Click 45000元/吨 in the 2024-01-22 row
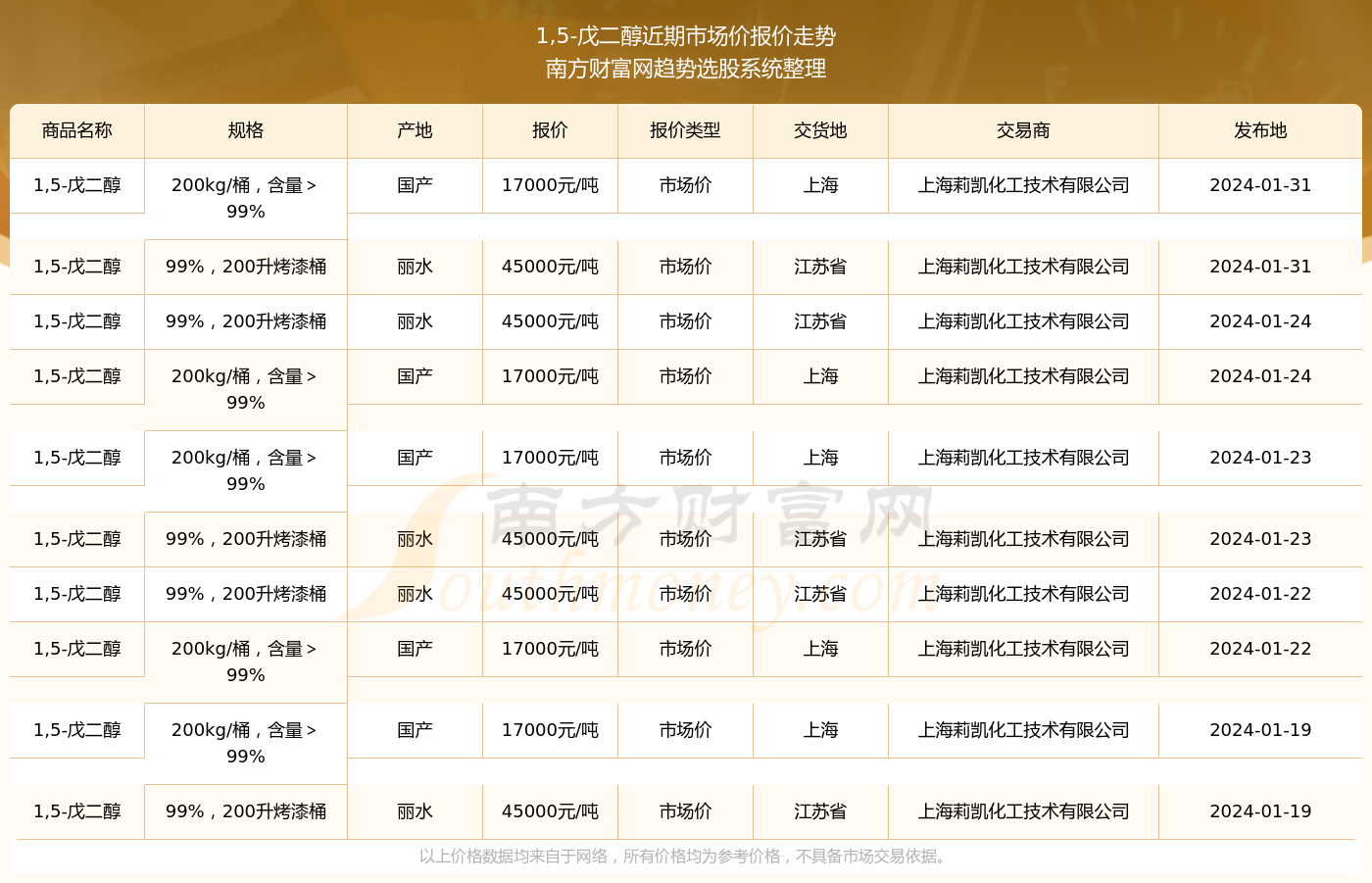The image size is (1372, 883). [x=550, y=594]
